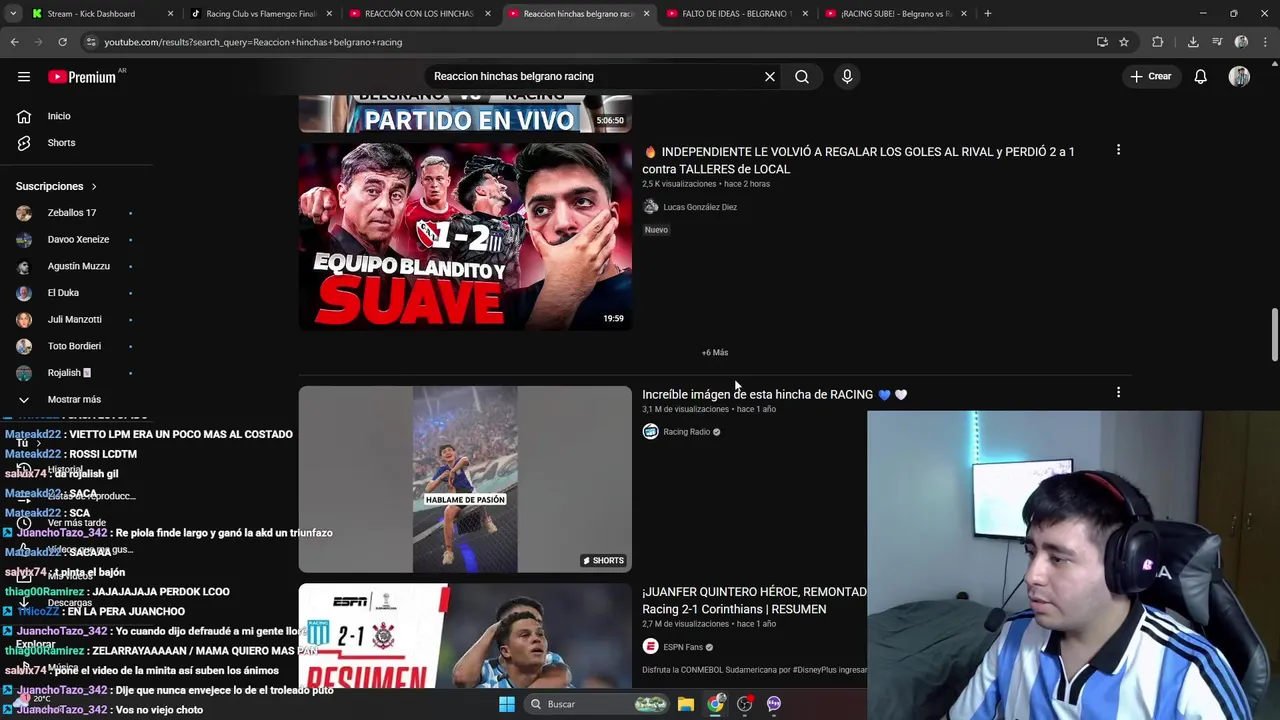1280x720 pixels.
Task: Expand the Suscripciones section chevron
Action: coord(94,187)
